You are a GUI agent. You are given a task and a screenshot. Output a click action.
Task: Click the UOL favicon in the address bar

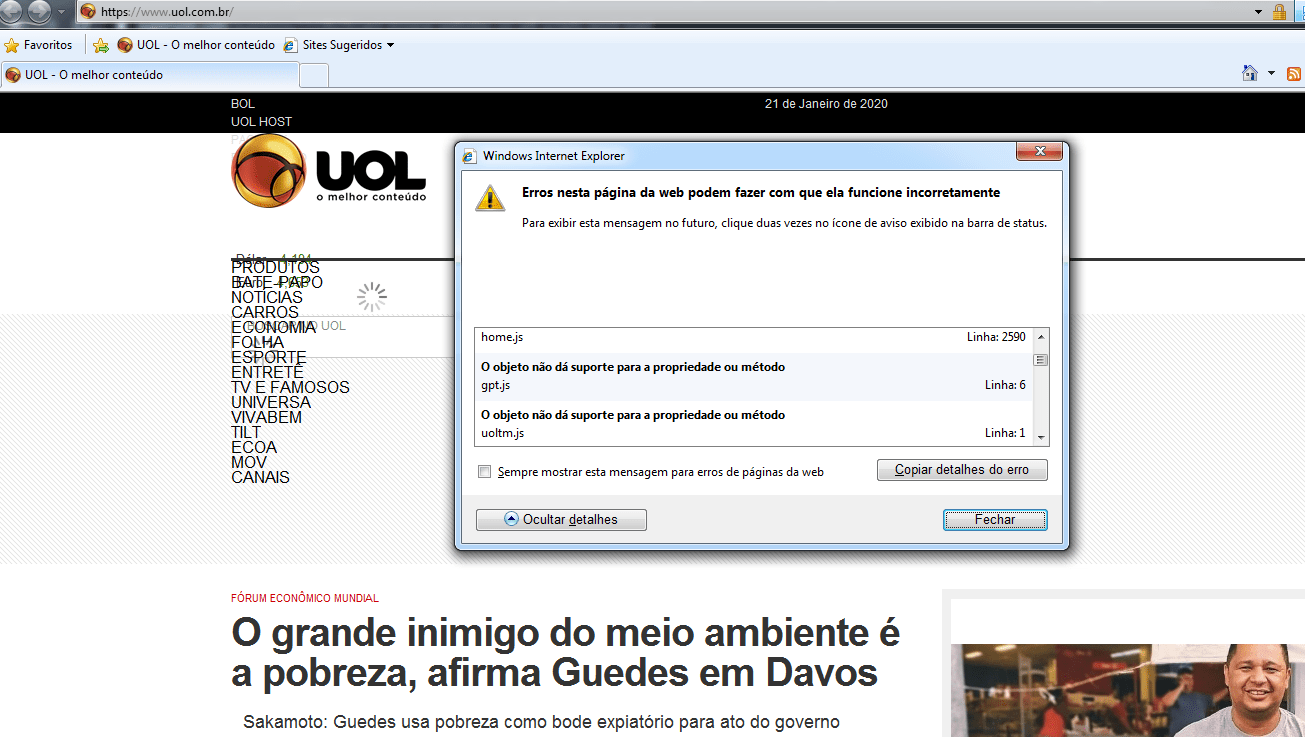(x=88, y=11)
